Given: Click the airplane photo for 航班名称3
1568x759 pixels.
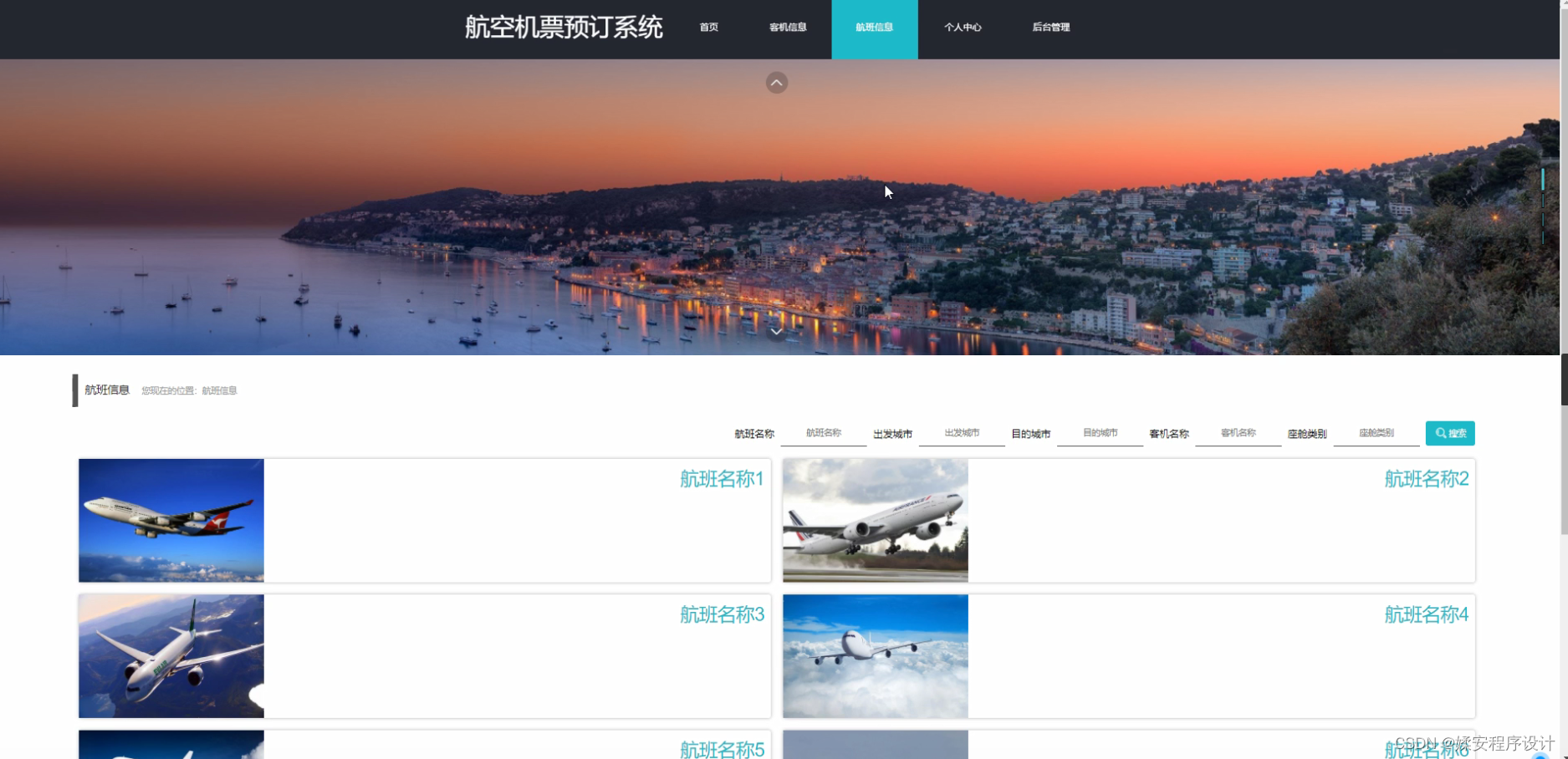Looking at the screenshot, I should click(171, 656).
